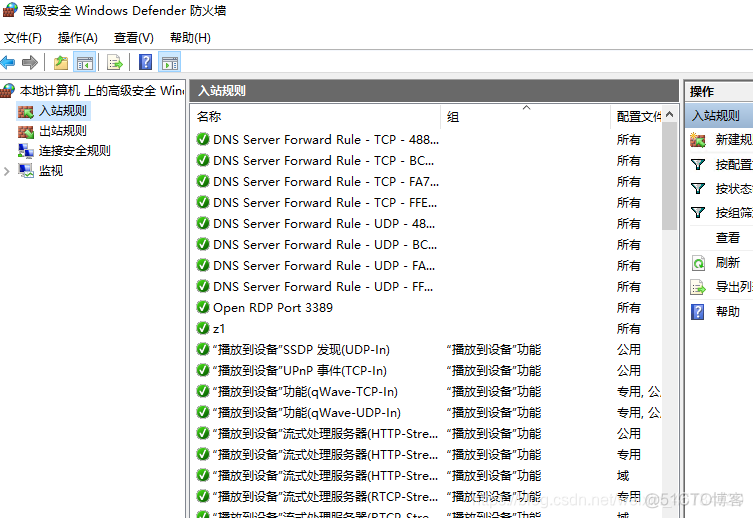This screenshot has height=518, width=753.
Task: Click the Forward arrow toolbar icon
Action: tap(30, 62)
